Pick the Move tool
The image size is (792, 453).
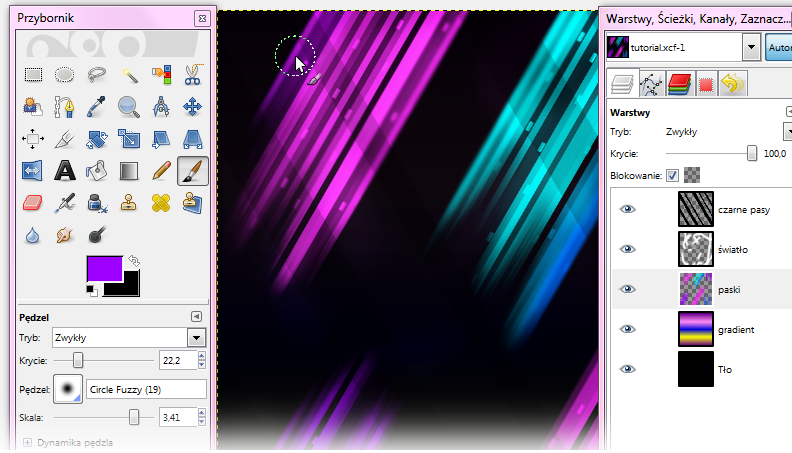tap(192, 105)
